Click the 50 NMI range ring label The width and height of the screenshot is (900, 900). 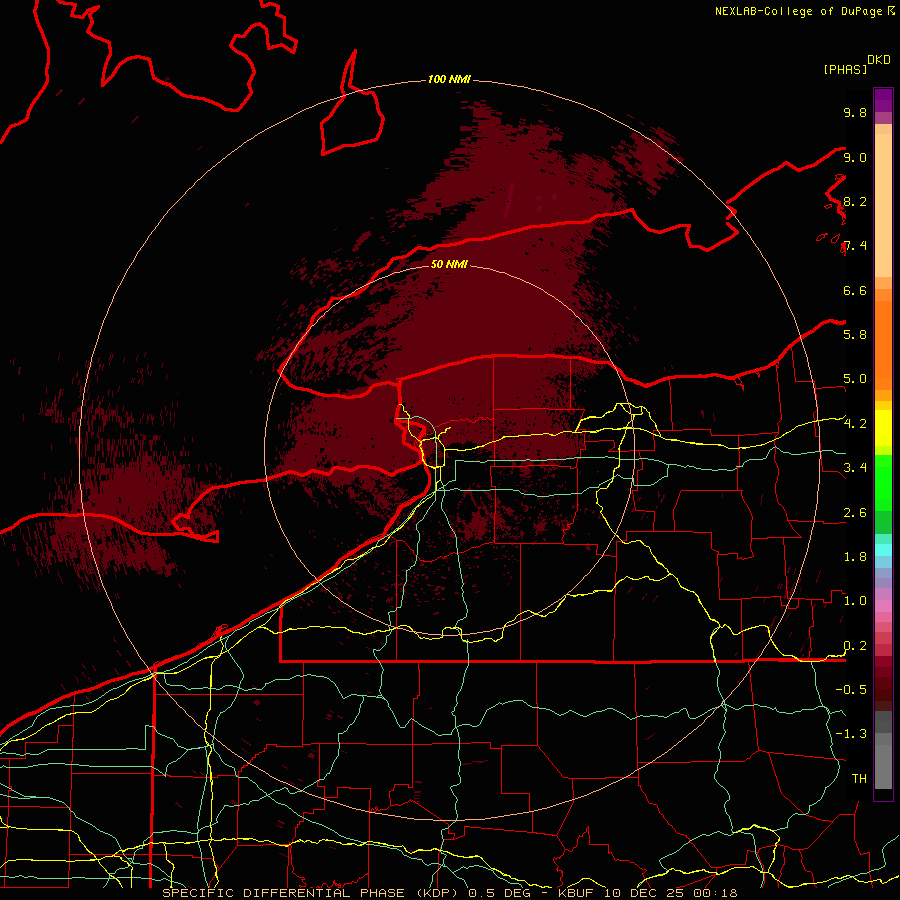point(449,264)
